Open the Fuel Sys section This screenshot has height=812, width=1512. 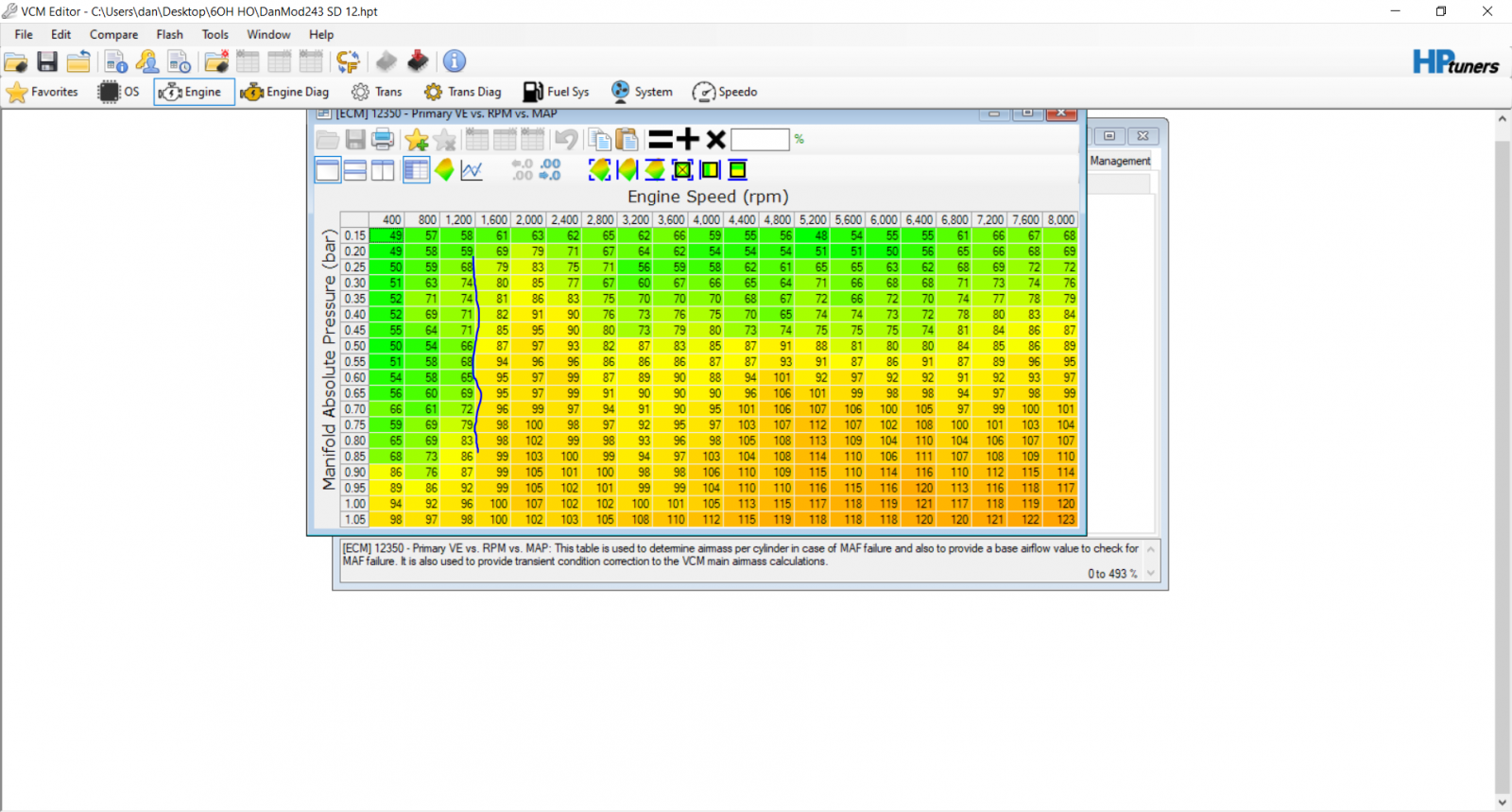click(557, 92)
